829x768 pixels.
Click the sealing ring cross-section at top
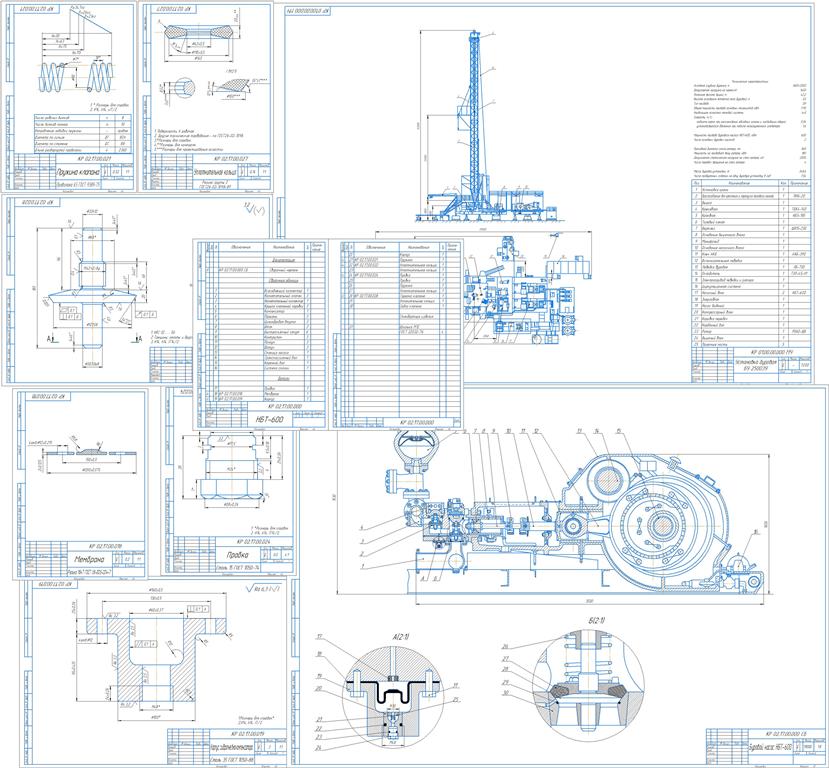coord(198,32)
